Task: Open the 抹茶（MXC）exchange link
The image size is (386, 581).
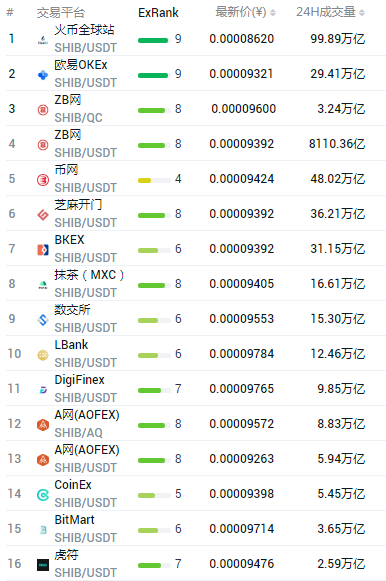Action: pos(89,275)
